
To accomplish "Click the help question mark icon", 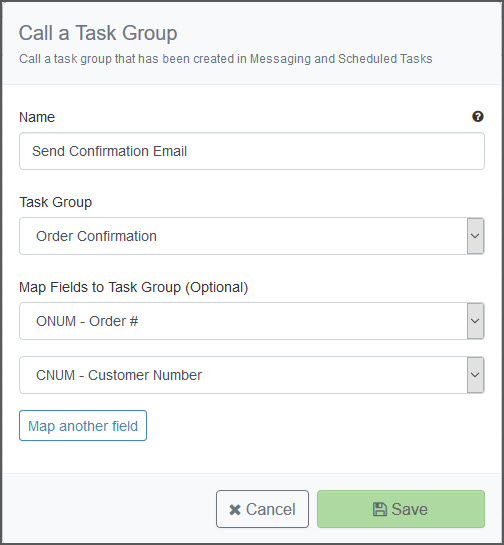I will click(478, 116).
